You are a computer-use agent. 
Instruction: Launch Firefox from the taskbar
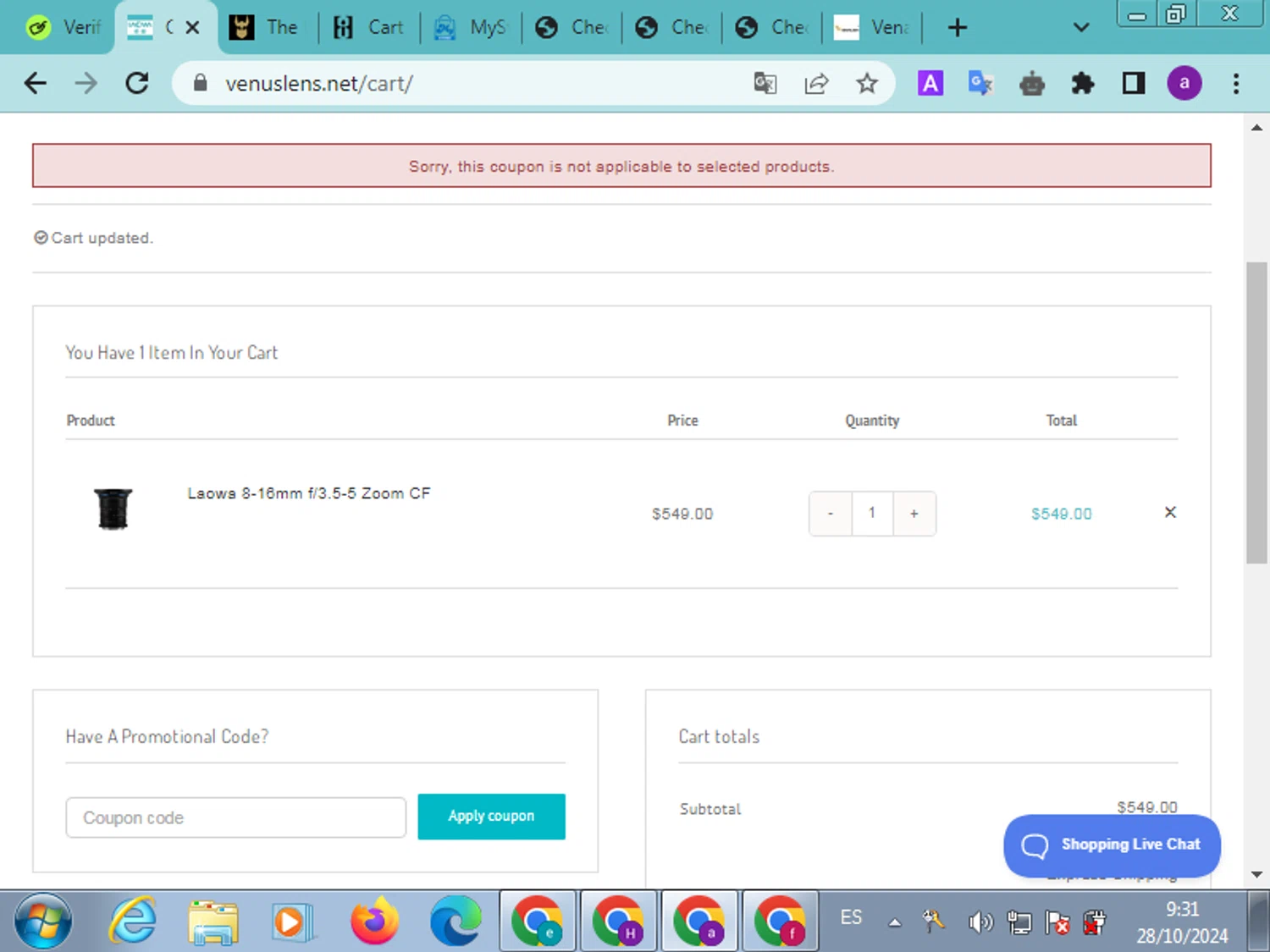373,921
